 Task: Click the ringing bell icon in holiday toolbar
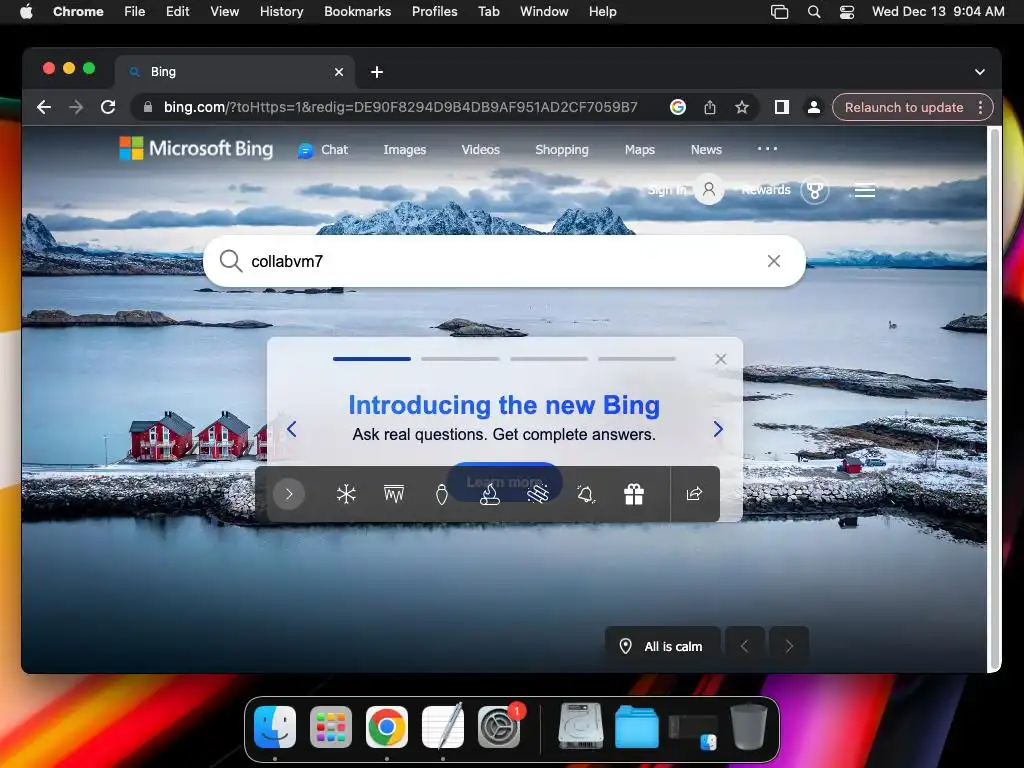tap(586, 494)
